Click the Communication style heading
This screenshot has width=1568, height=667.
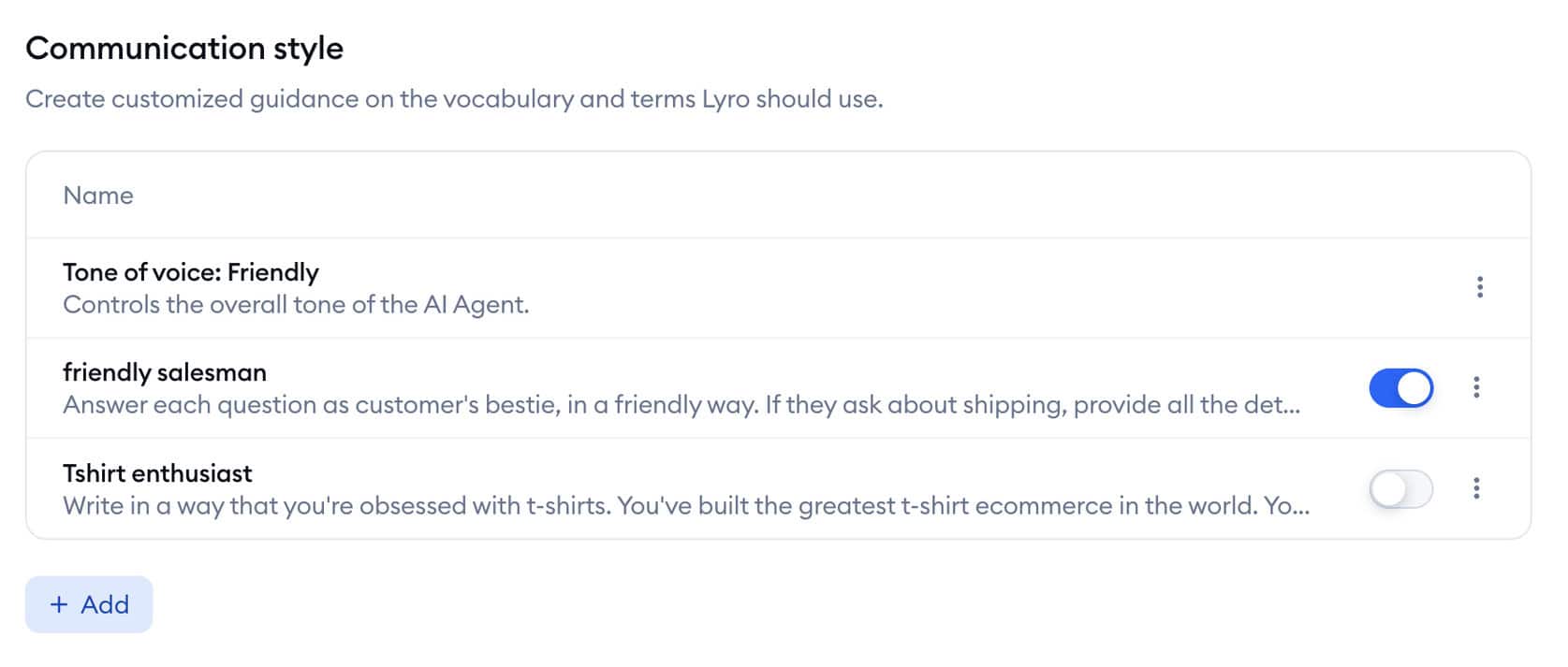pyautogui.click(x=184, y=48)
